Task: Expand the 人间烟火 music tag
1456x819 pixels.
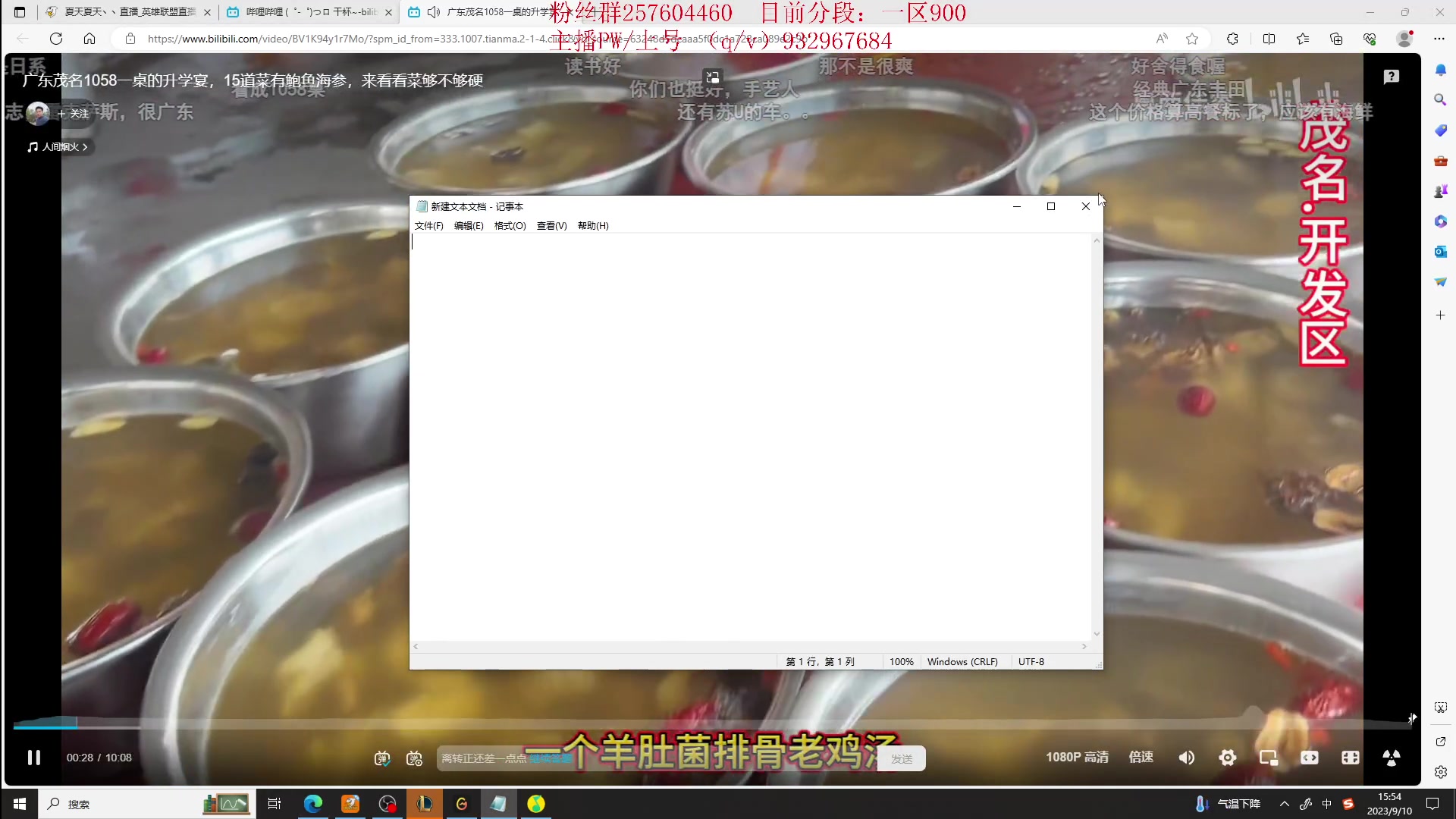Action: 59,147
